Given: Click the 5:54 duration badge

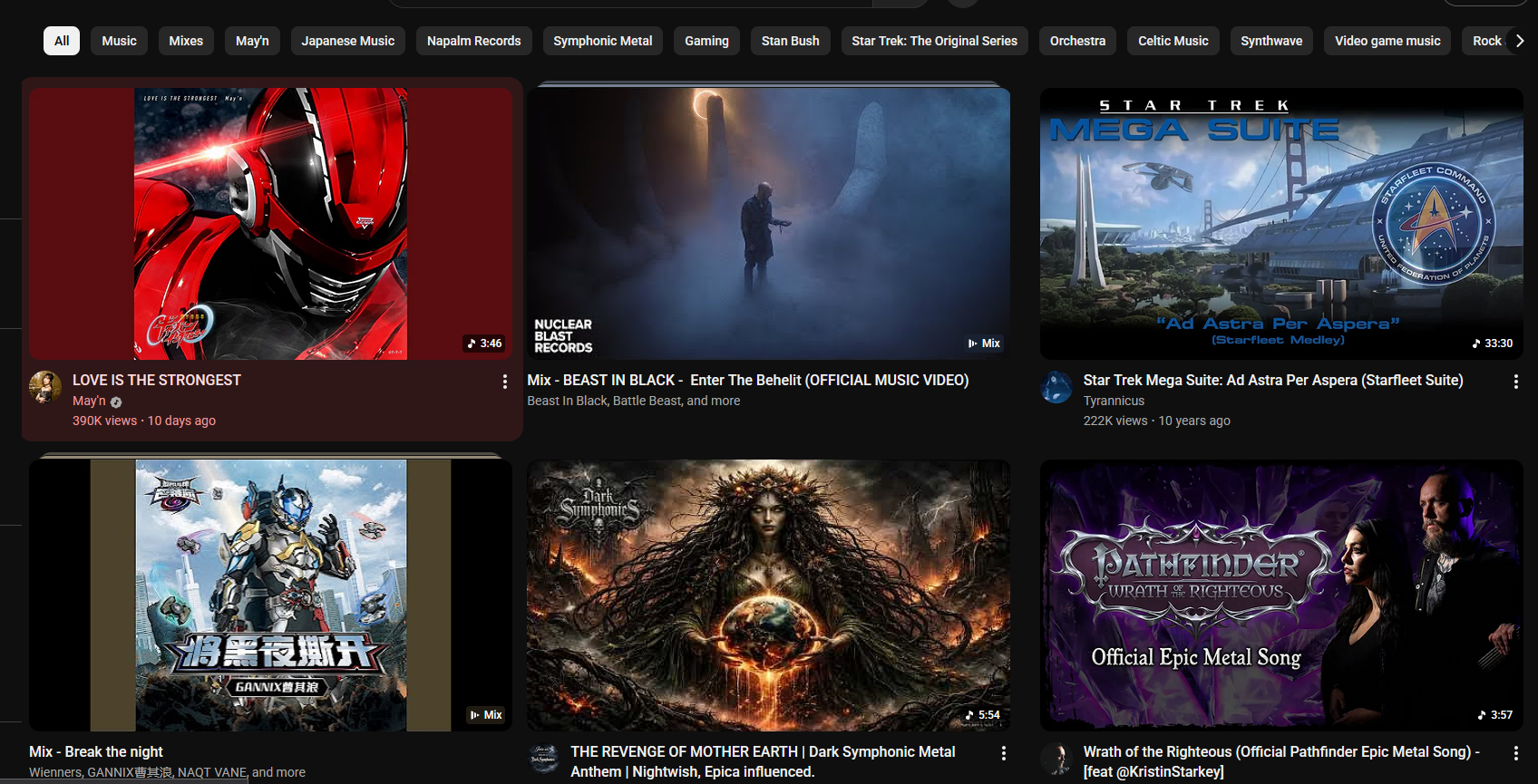Looking at the screenshot, I should click(x=983, y=715).
